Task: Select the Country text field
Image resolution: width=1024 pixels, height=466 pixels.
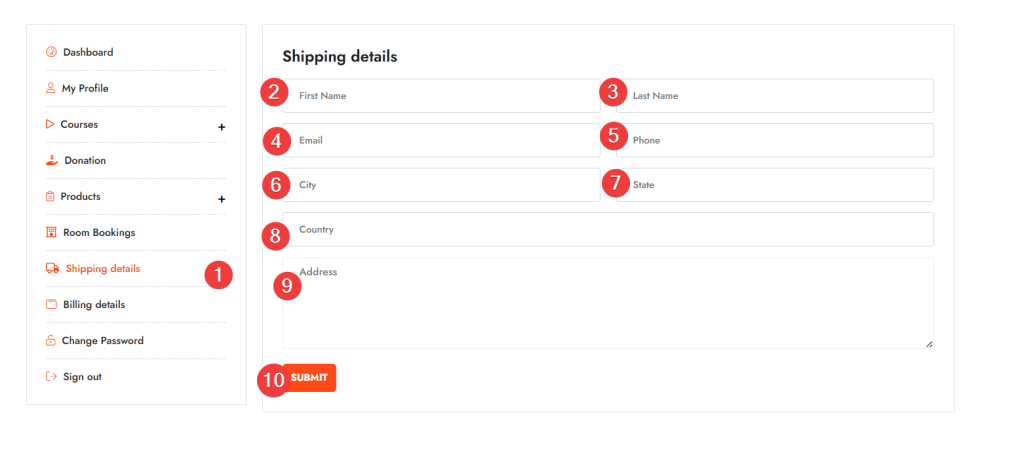Action: point(610,229)
